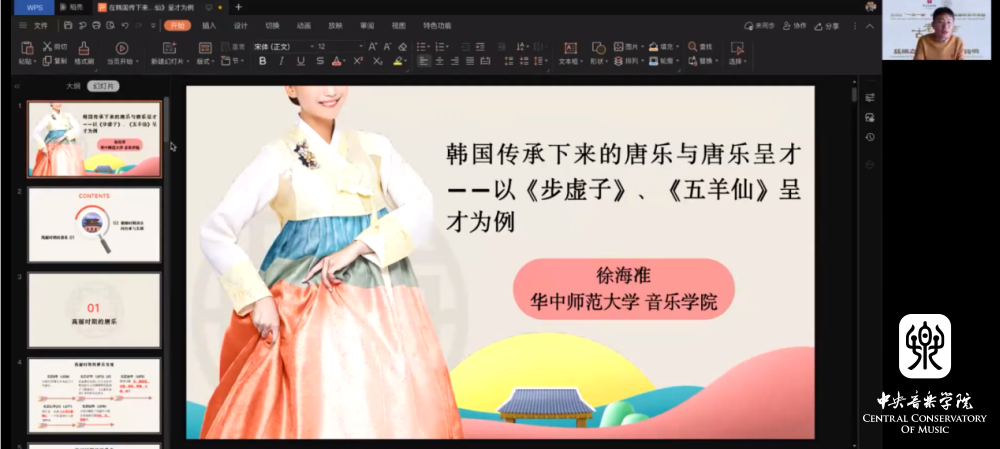1000x449 pixels.
Task: Expand the bullet list style dropdown
Action: [x=429, y=47]
